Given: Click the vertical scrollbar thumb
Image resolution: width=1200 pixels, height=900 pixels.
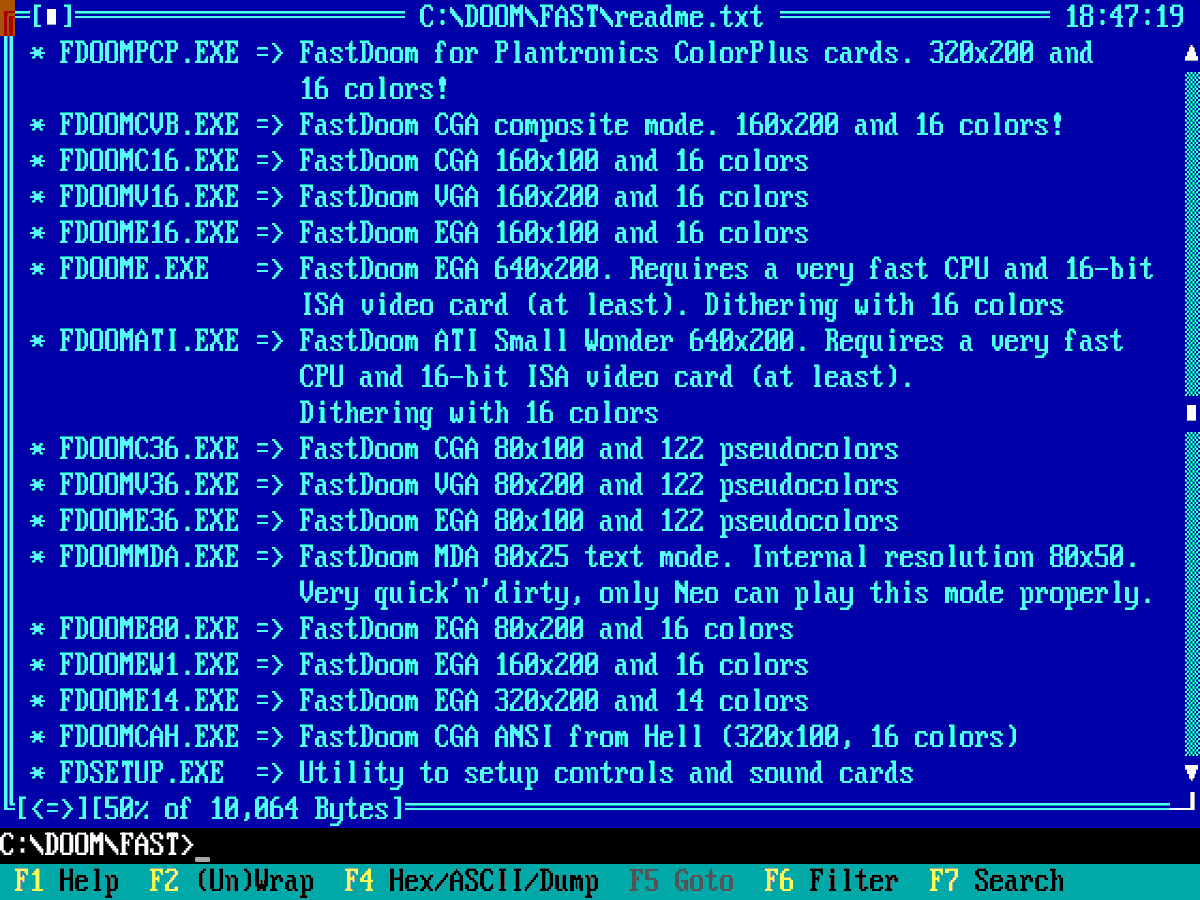Looking at the screenshot, I should coord(1191,412).
